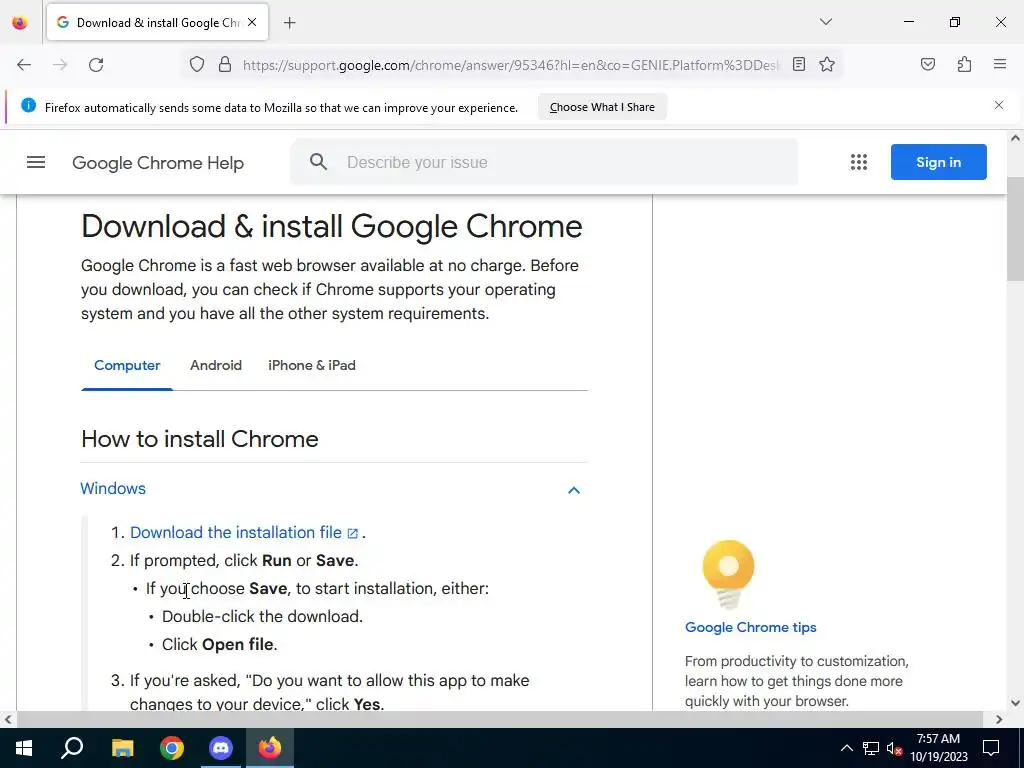Show hidden system tray icons
The height and width of the screenshot is (768, 1024).
(x=846, y=748)
